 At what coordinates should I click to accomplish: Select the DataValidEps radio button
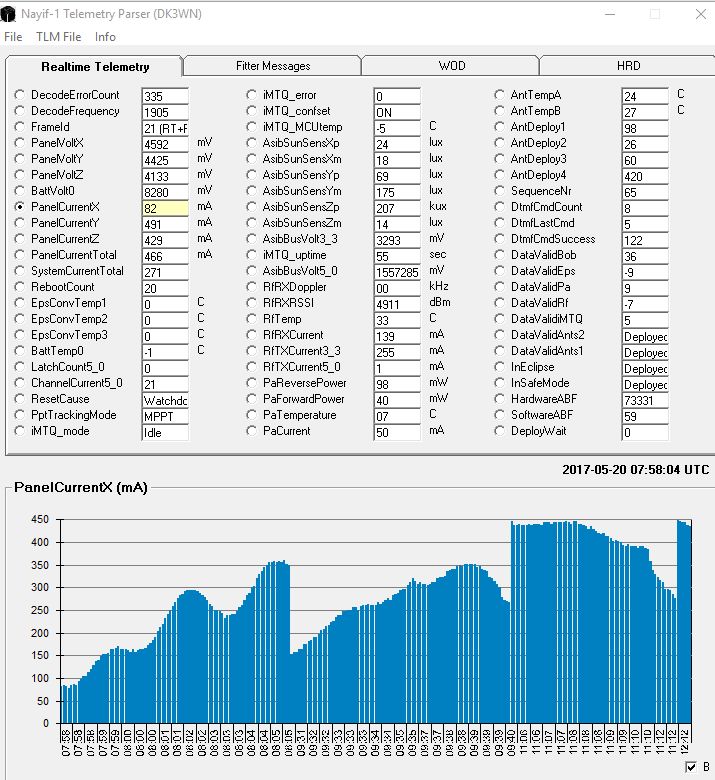[500, 271]
